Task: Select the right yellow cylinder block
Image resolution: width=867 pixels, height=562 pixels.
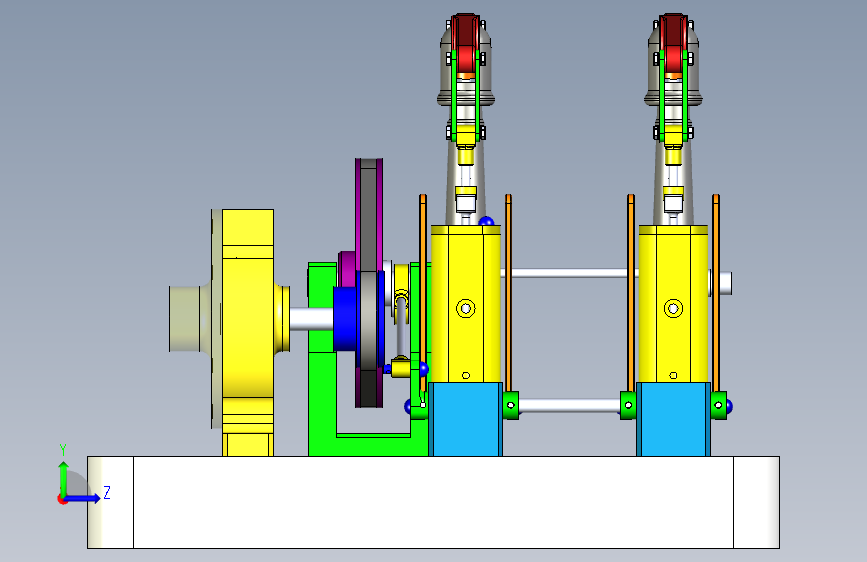Action: [x=673, y=303]
